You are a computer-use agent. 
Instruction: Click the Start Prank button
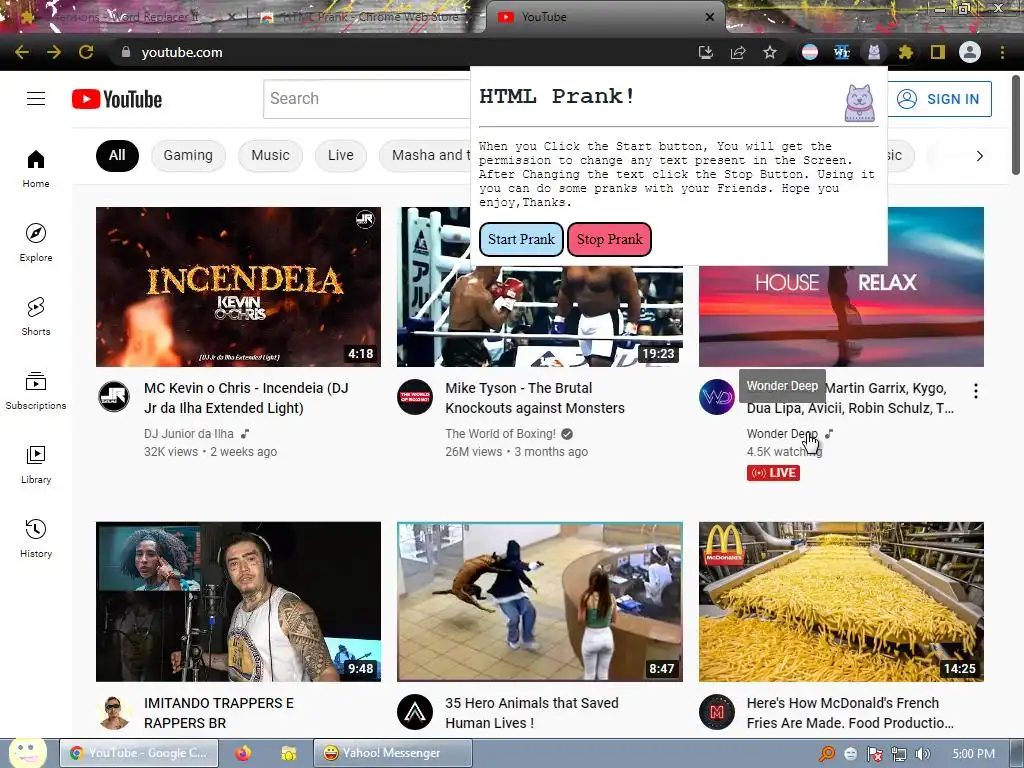[x=521, y=239]
